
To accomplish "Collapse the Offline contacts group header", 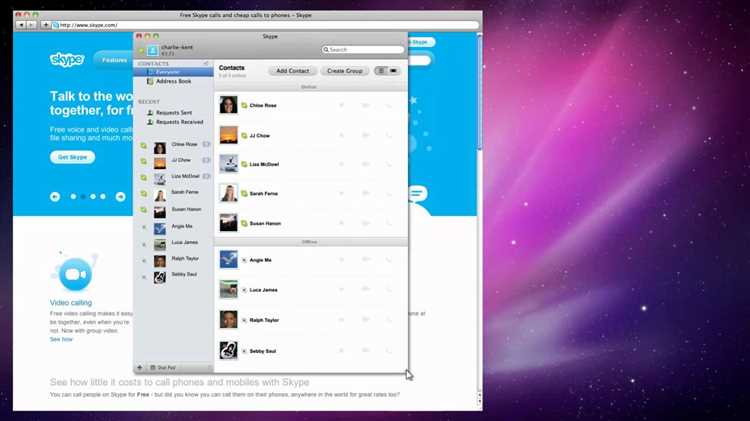I will click(311, 242).
